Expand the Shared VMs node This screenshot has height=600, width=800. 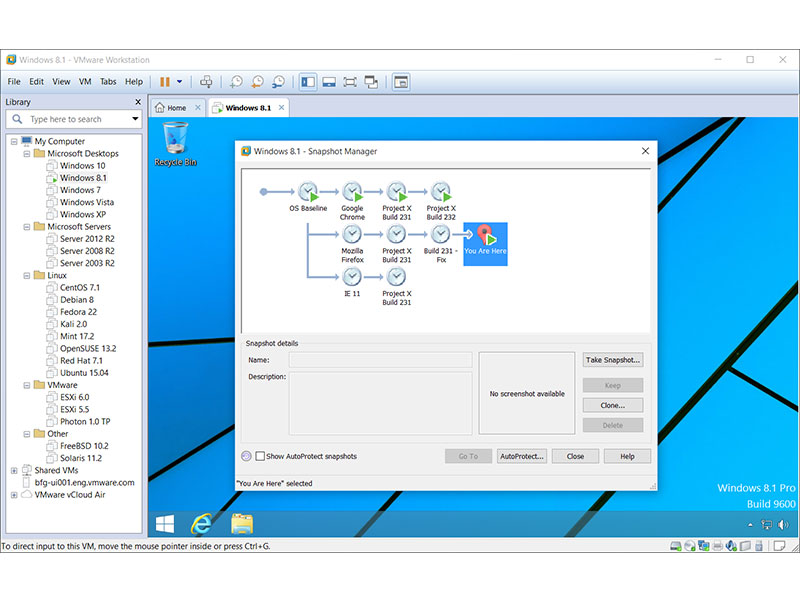[14, 471]
